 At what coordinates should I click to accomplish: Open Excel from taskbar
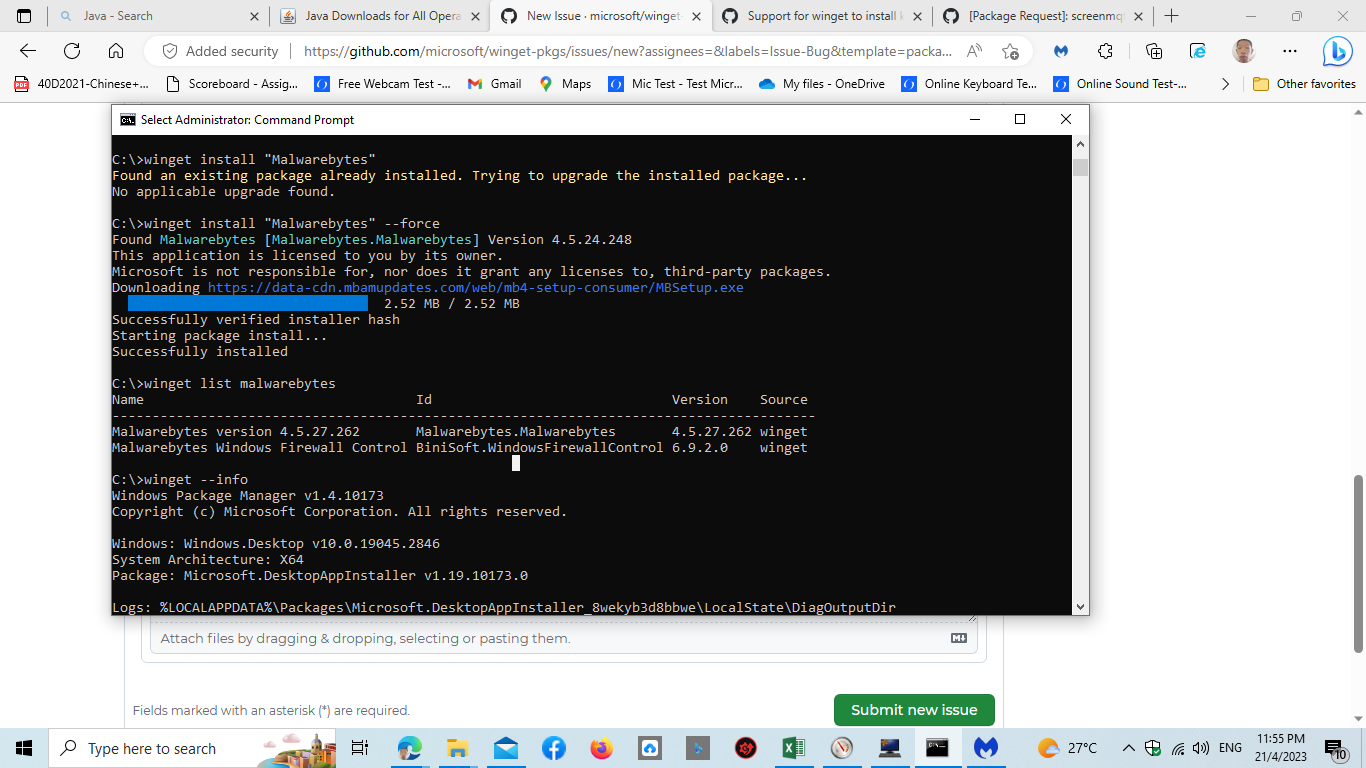click(793, 748)
